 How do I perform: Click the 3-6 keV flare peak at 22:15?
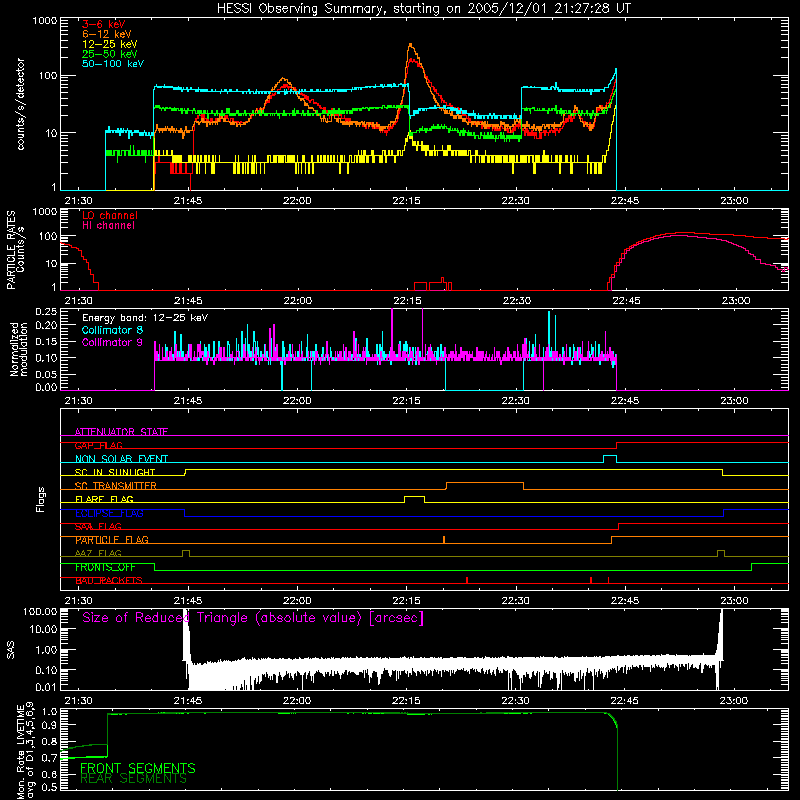pos(411,60)
